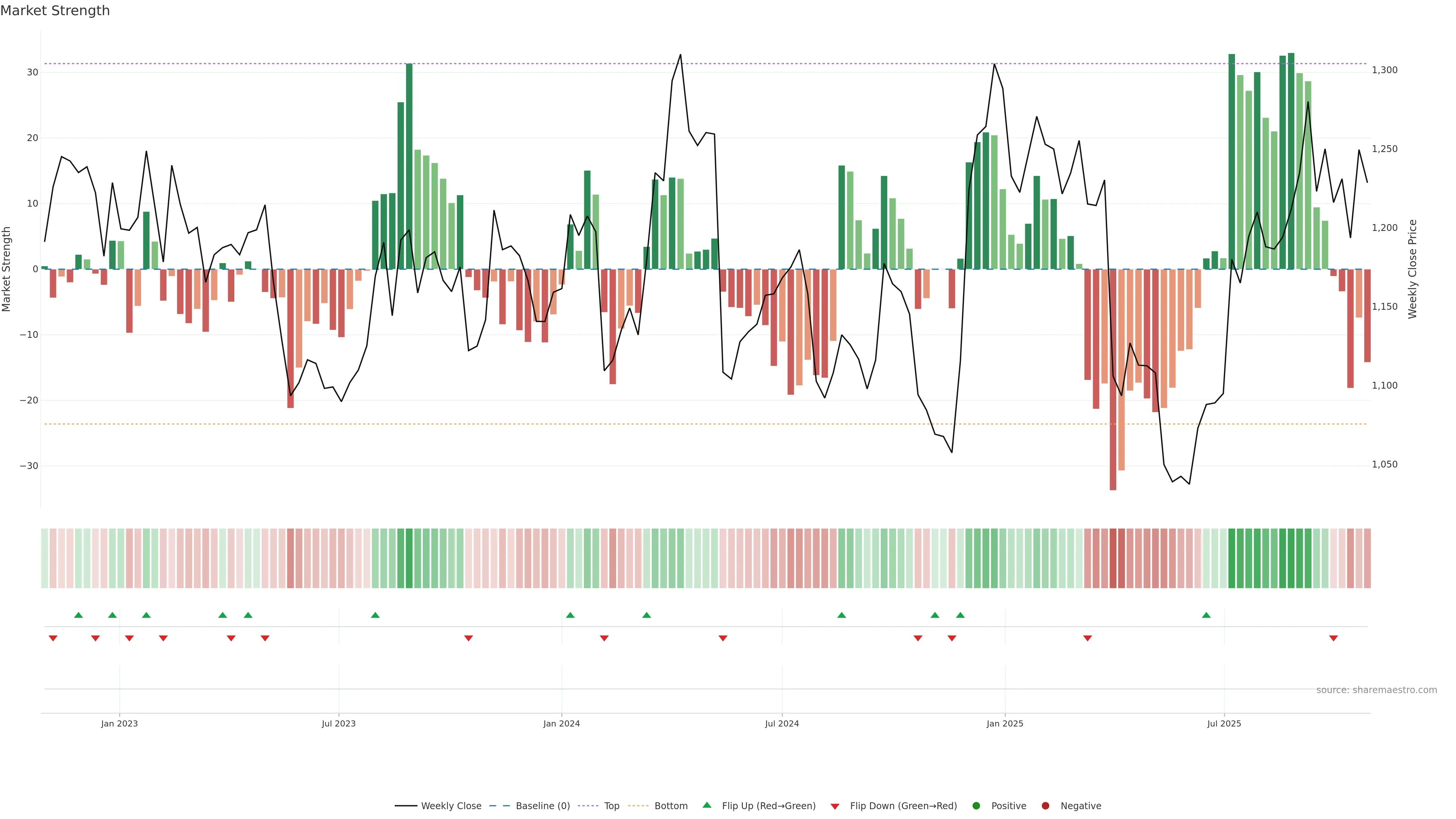1456x819 pixels.
Task: Click Flip Down red triangle legend icon
Action: (835, 806)
